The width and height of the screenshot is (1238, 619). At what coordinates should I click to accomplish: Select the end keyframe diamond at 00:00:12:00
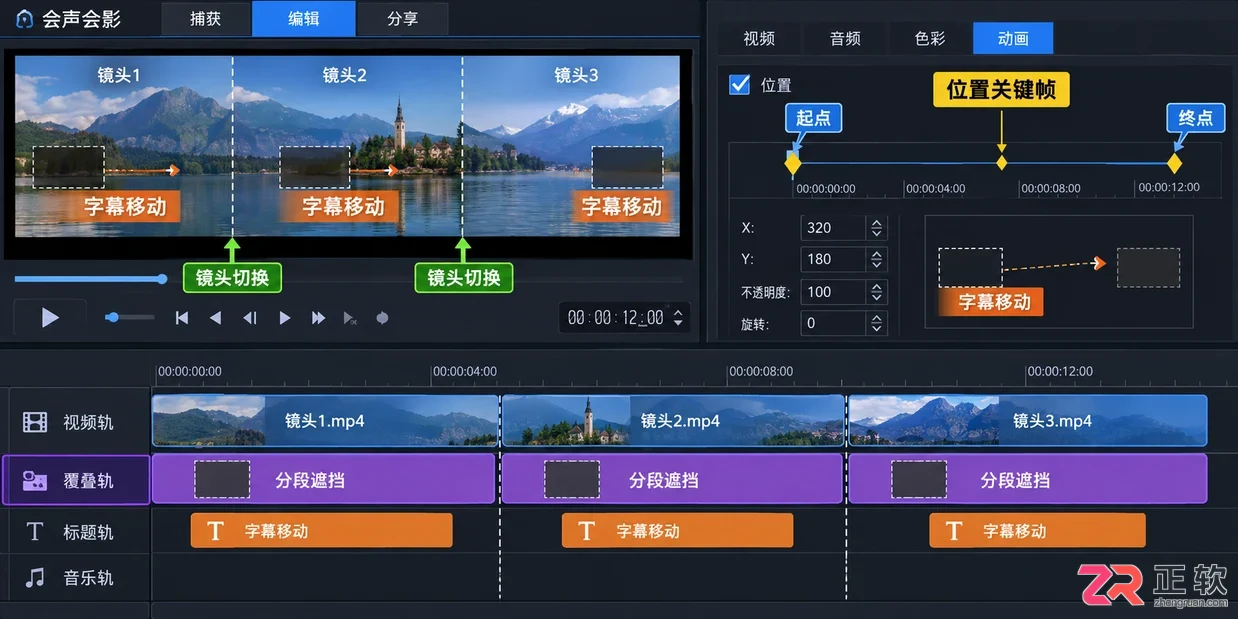(1175, 163)
